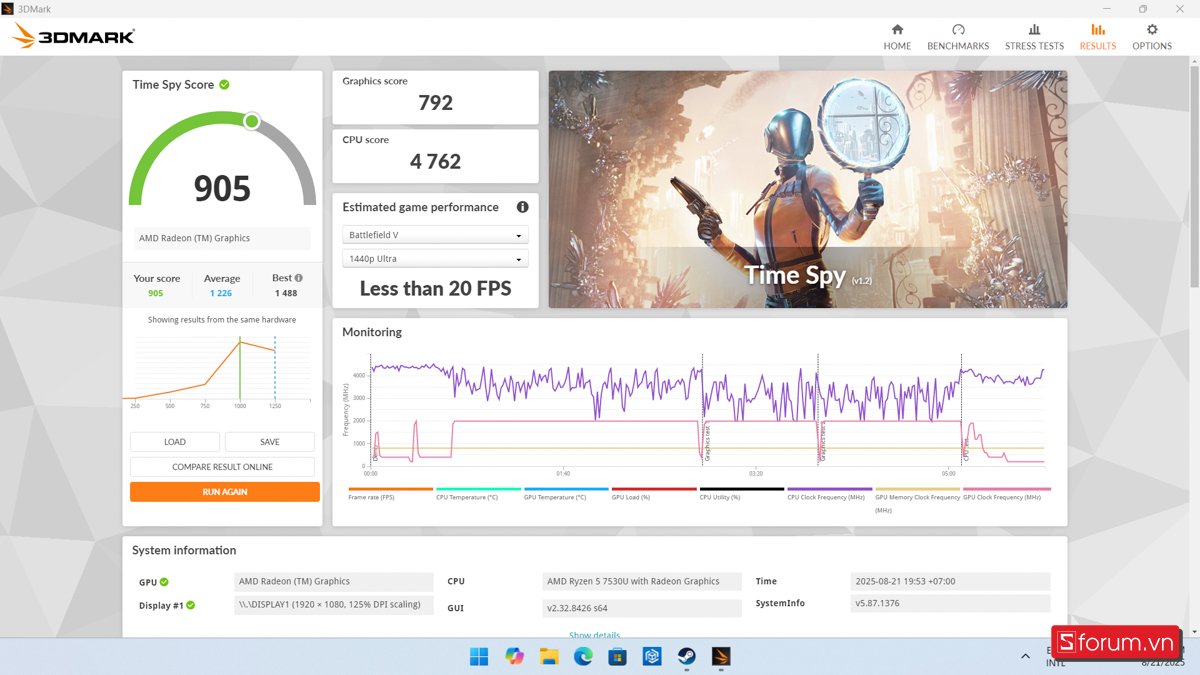This screenshot has height=675, width=1200.
Task: Open the Benchmarks tab
Action: coord(958,37)
